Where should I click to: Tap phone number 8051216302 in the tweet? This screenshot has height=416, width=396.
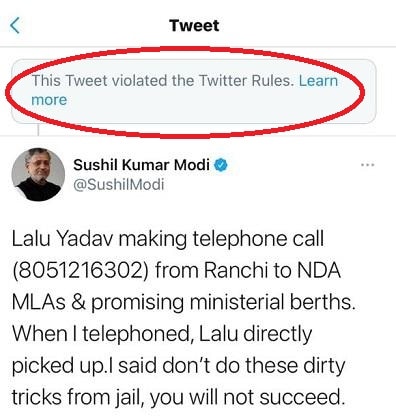(x=81, y=271)
